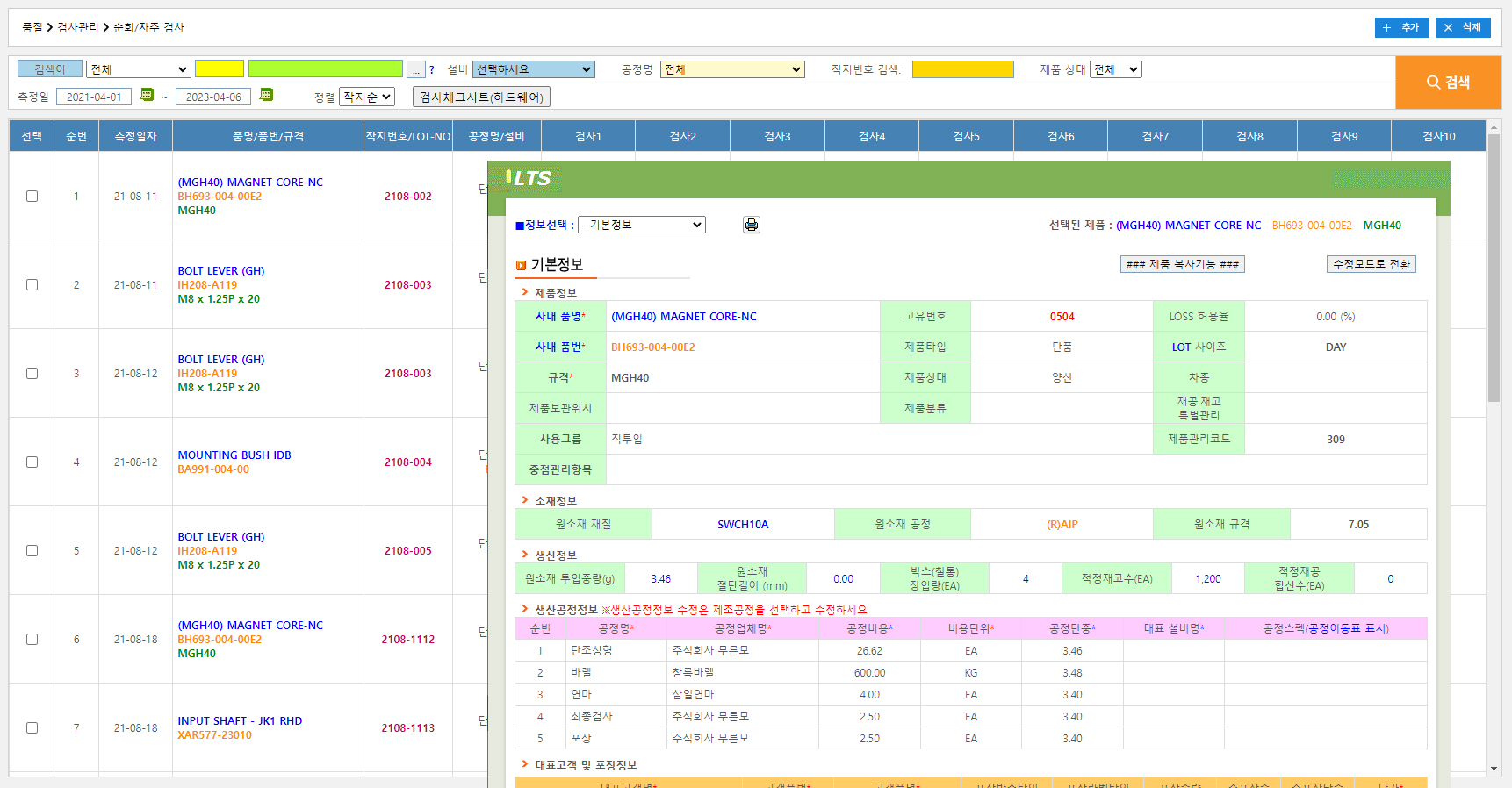This screenshot has width=1512, height=788.
Task: Open the 설비 dropdown showing 선택하세요
Action: (533, 69)
